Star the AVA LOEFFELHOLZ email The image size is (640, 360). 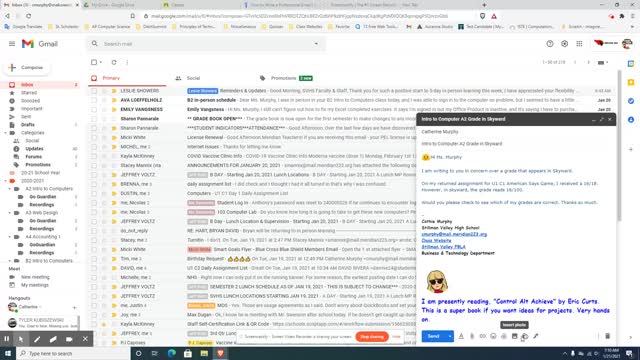pos(104,100)
